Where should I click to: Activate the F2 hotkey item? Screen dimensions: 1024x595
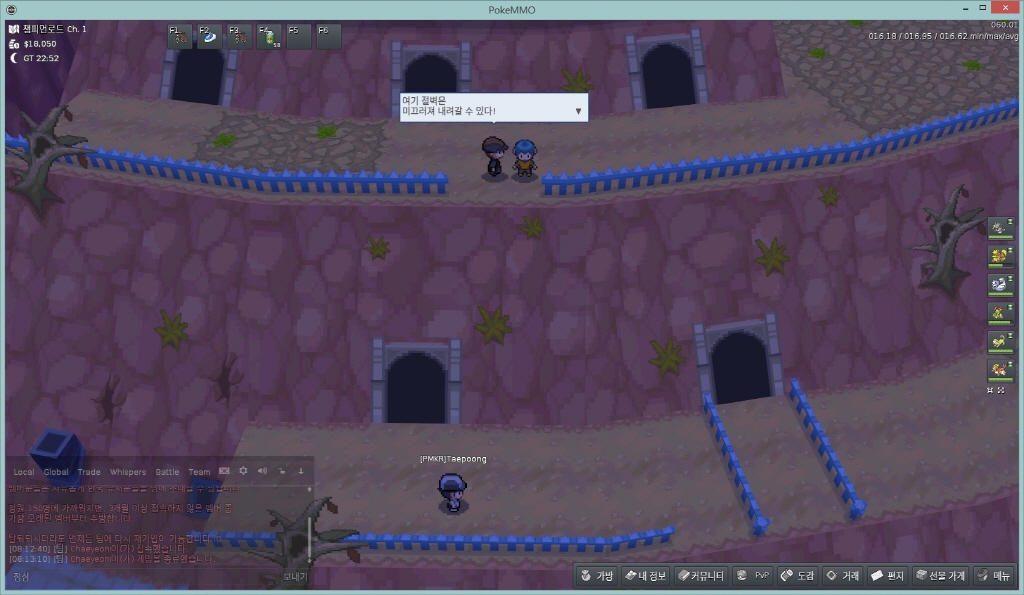[x=210, y=37]
